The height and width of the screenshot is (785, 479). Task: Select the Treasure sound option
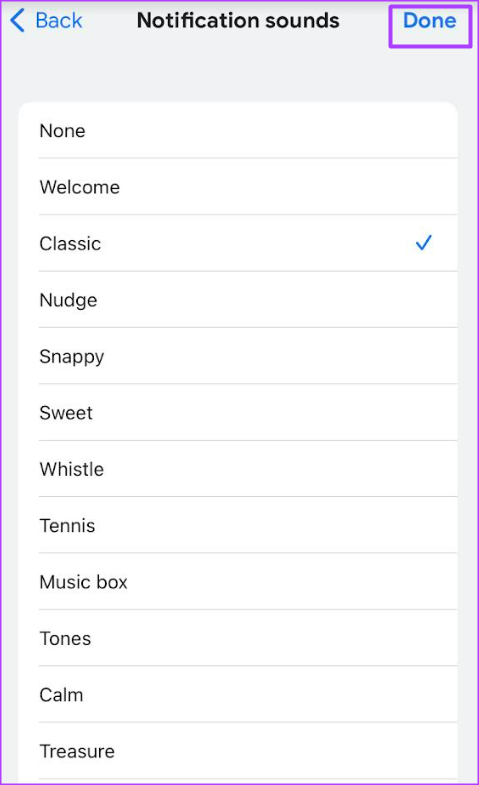click(238, 751)
